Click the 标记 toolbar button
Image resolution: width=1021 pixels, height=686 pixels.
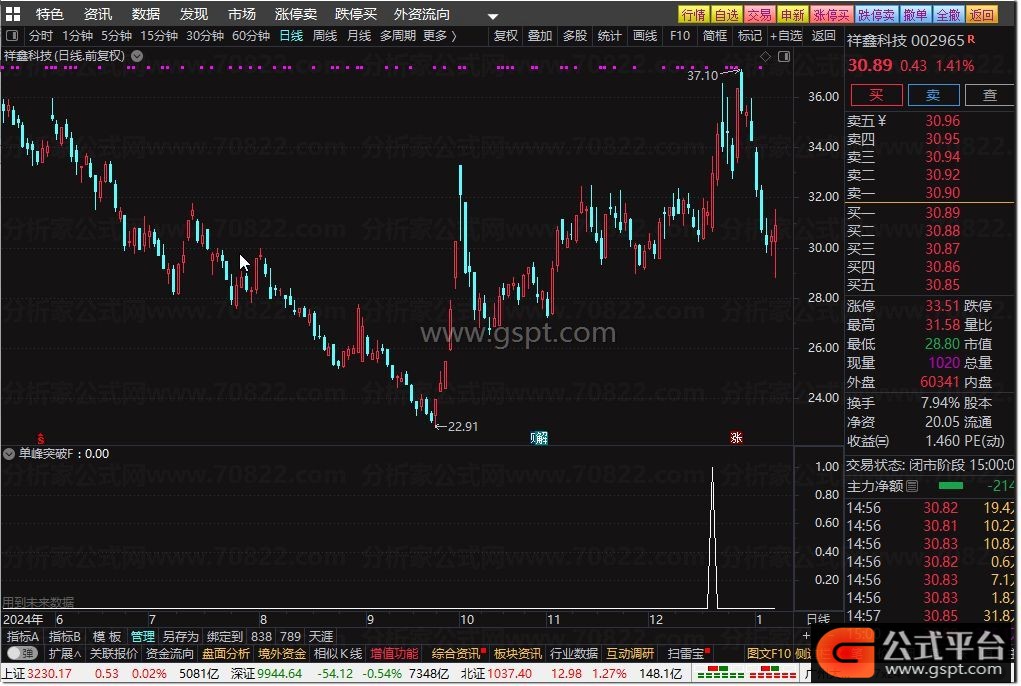pos(749,35)
